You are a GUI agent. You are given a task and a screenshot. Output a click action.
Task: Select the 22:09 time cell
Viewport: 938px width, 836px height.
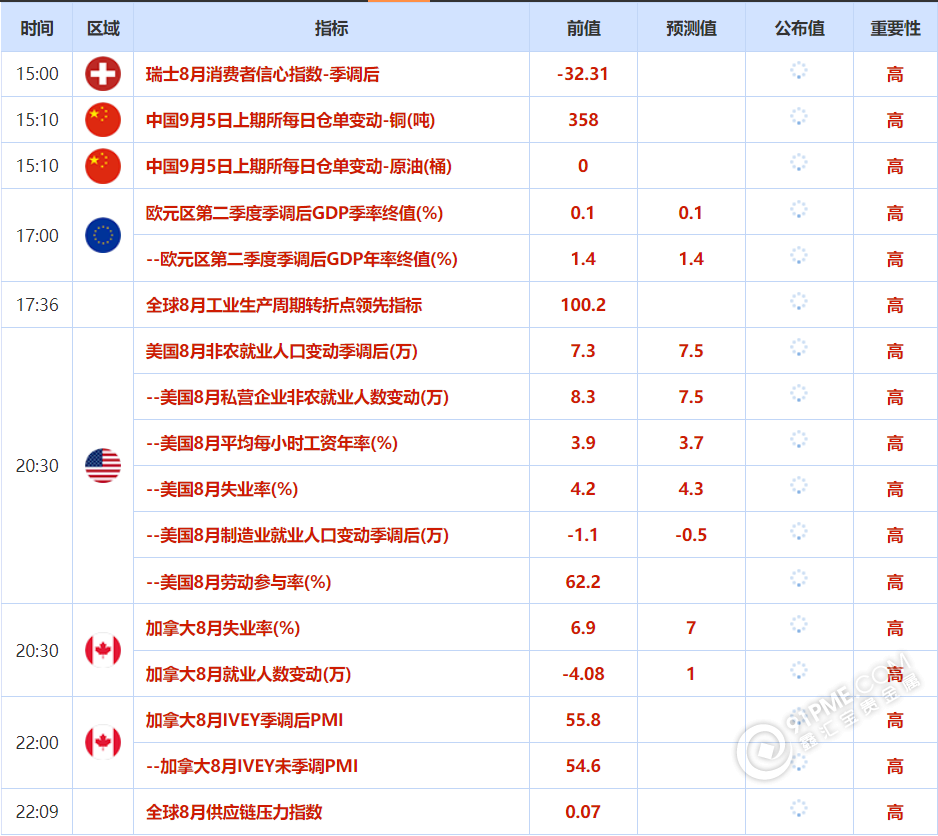coord(37,812)
